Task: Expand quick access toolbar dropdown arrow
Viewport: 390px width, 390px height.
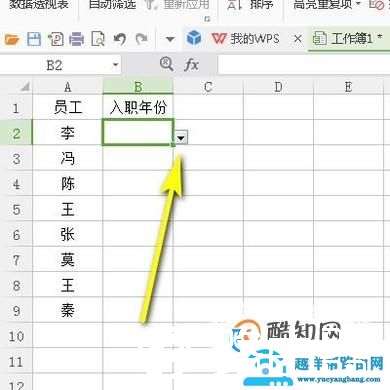Action: coord(170,39)
